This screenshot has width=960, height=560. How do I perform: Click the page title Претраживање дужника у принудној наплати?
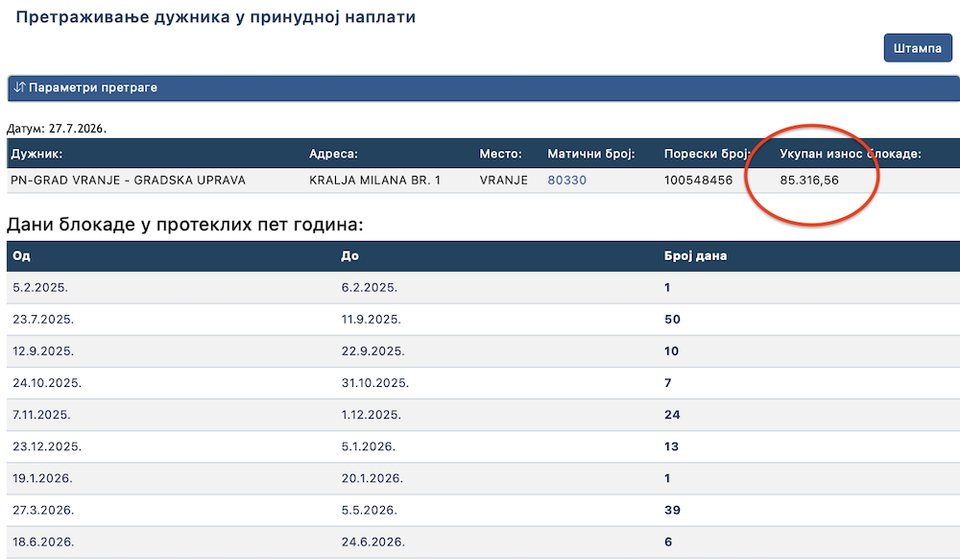216,17
